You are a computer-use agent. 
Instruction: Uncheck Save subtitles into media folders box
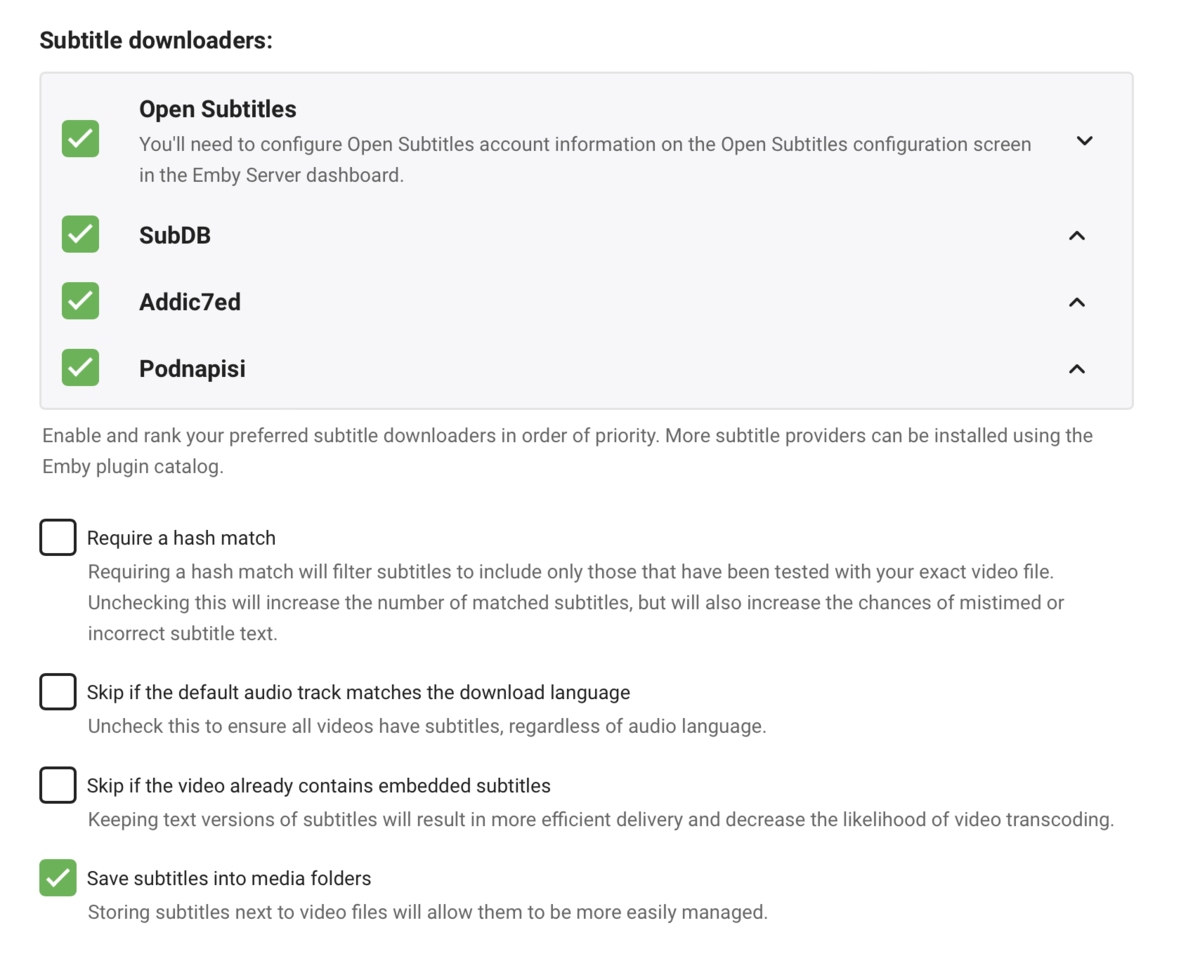pyautogui.click(x=58, y=878)
